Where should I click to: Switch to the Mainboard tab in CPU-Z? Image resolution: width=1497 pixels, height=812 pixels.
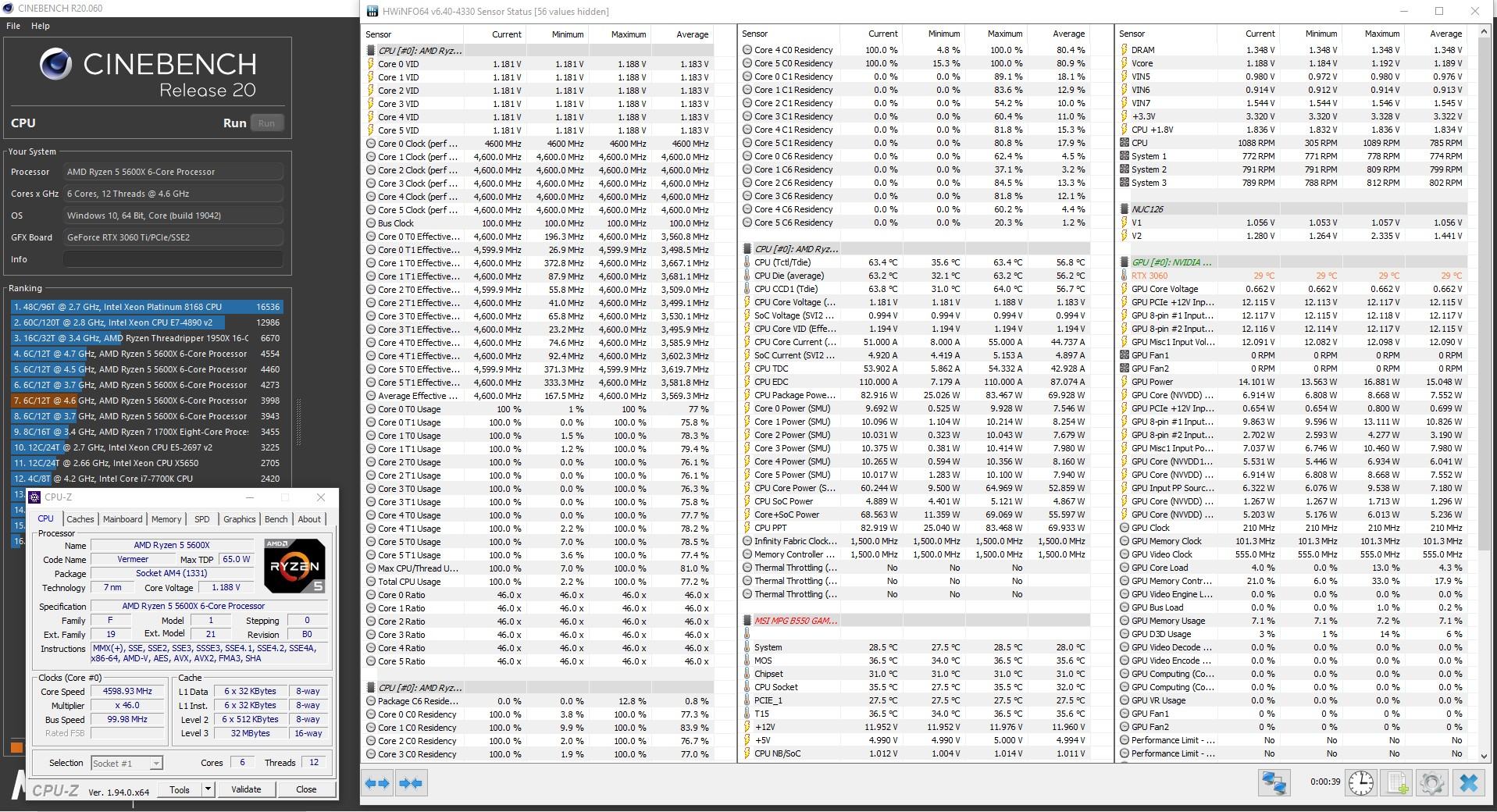tap(123, 519)
